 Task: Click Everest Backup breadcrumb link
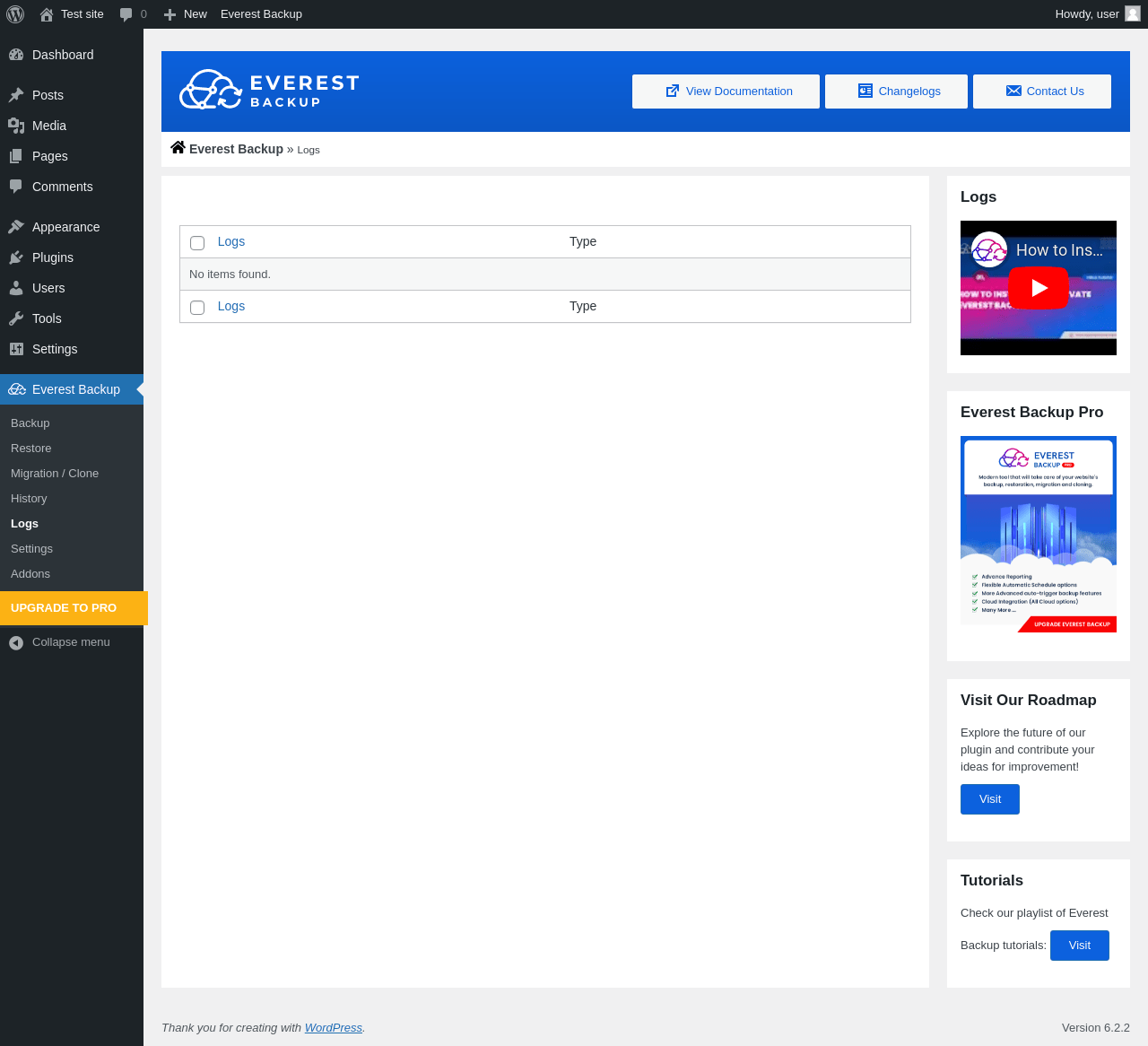tap(236, 149)
